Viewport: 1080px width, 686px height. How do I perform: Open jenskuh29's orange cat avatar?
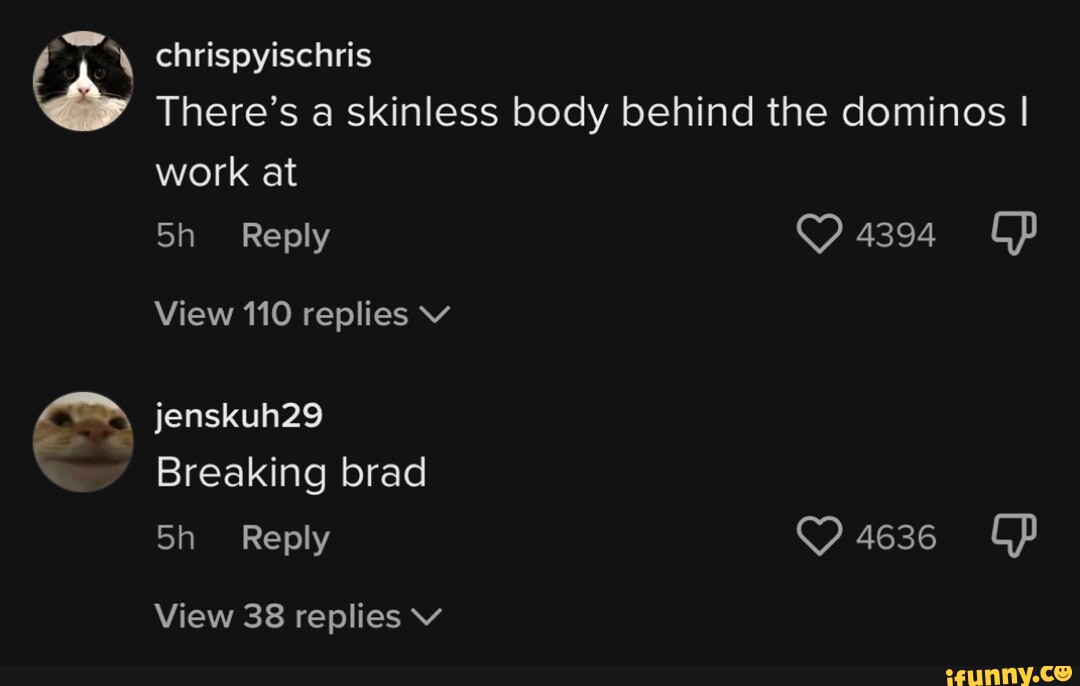83,442
